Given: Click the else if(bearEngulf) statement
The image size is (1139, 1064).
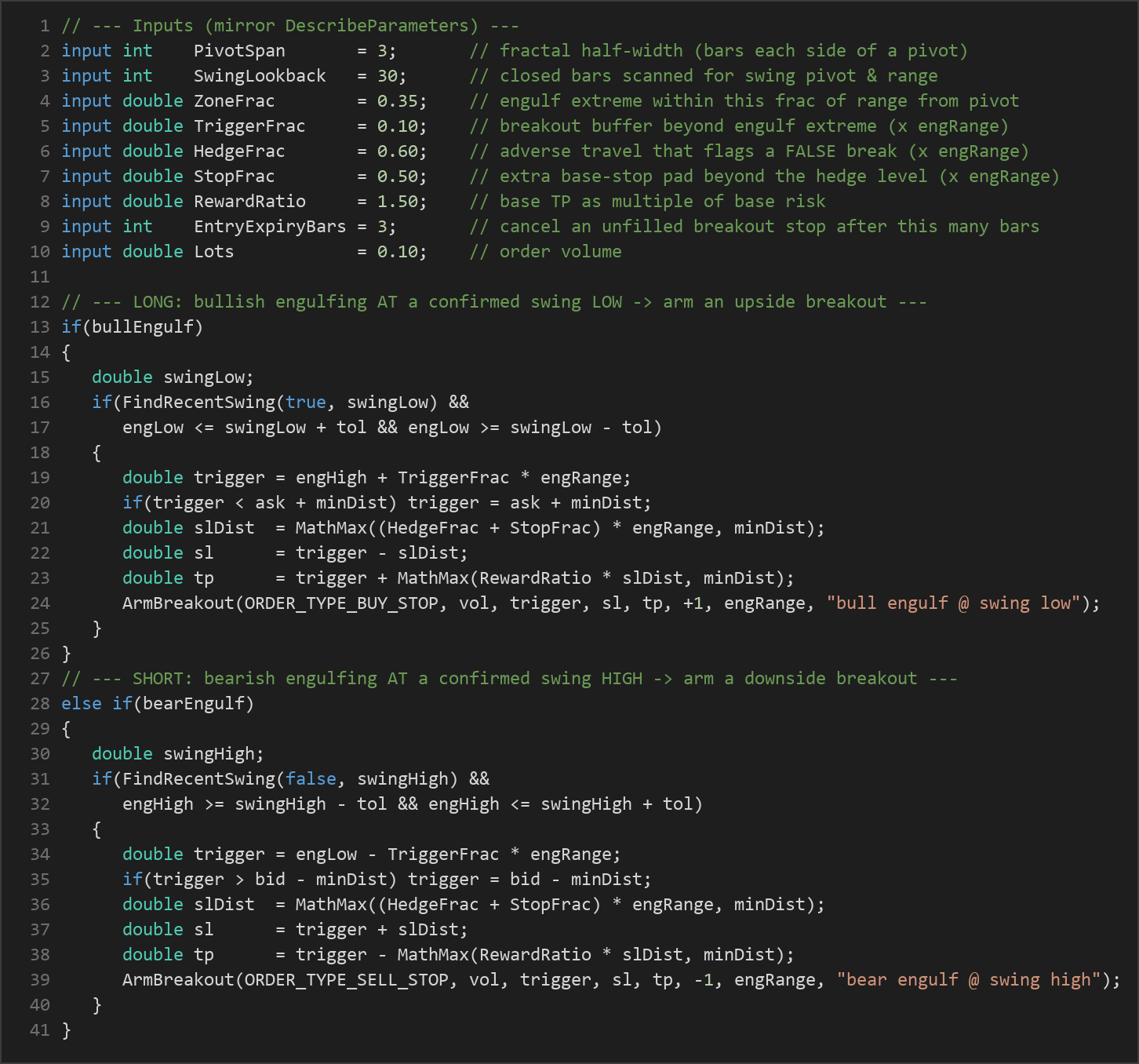Looking at the screenshot, I should pyautogui.click(x=158, y=704).
